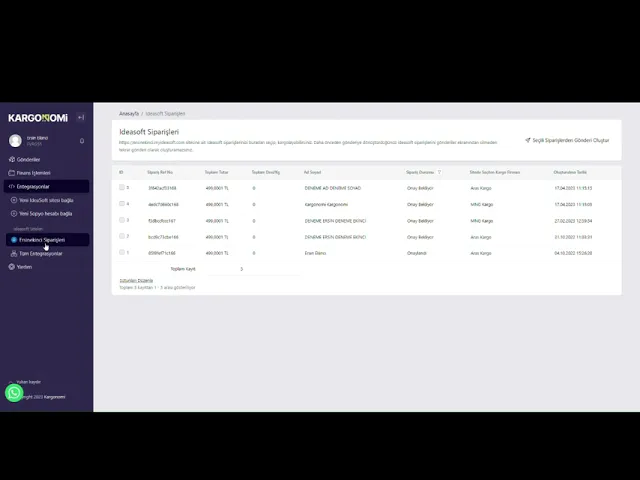Click the Ad Soyad column header
Viewport: 640px width, 480px height.
[312, 172]
